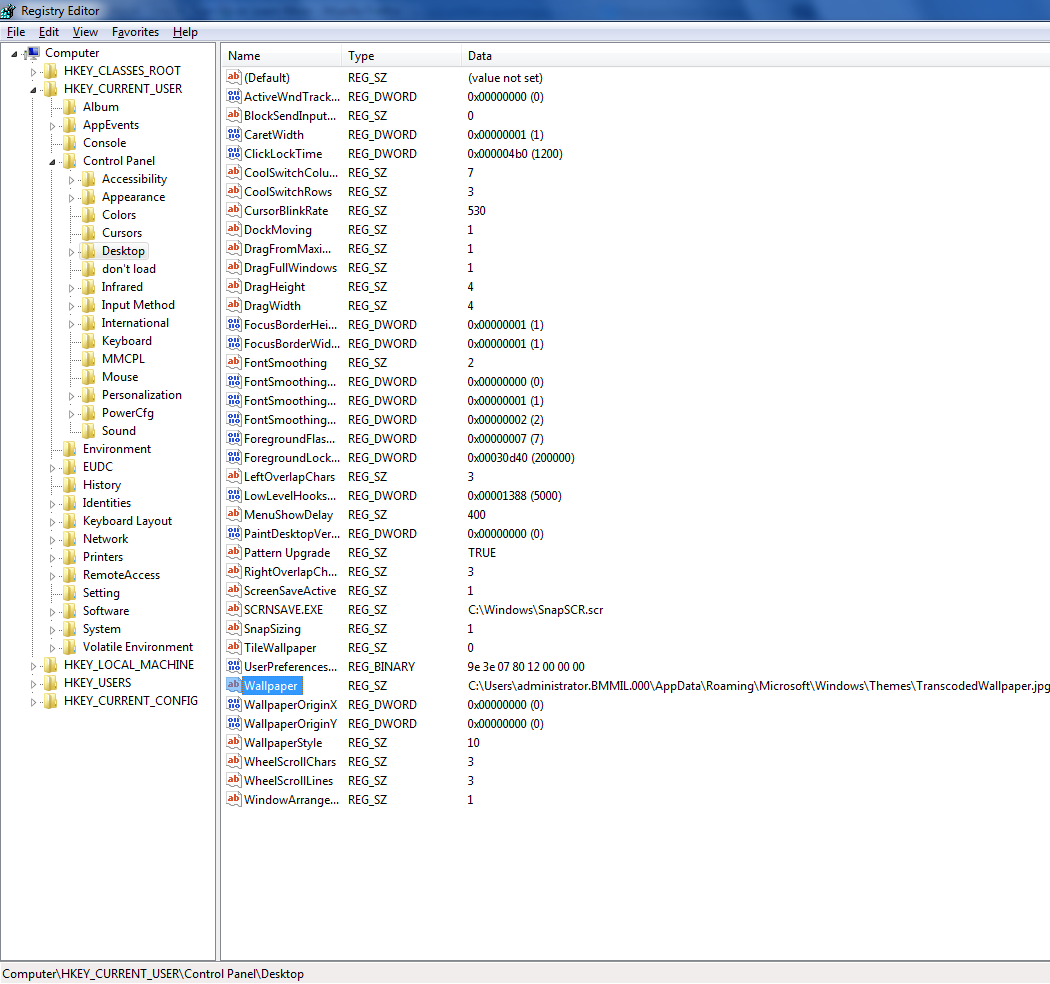Click the string icon beside CursorBlinkRate
Screen dimensions: 1050x984
[233, 210]
